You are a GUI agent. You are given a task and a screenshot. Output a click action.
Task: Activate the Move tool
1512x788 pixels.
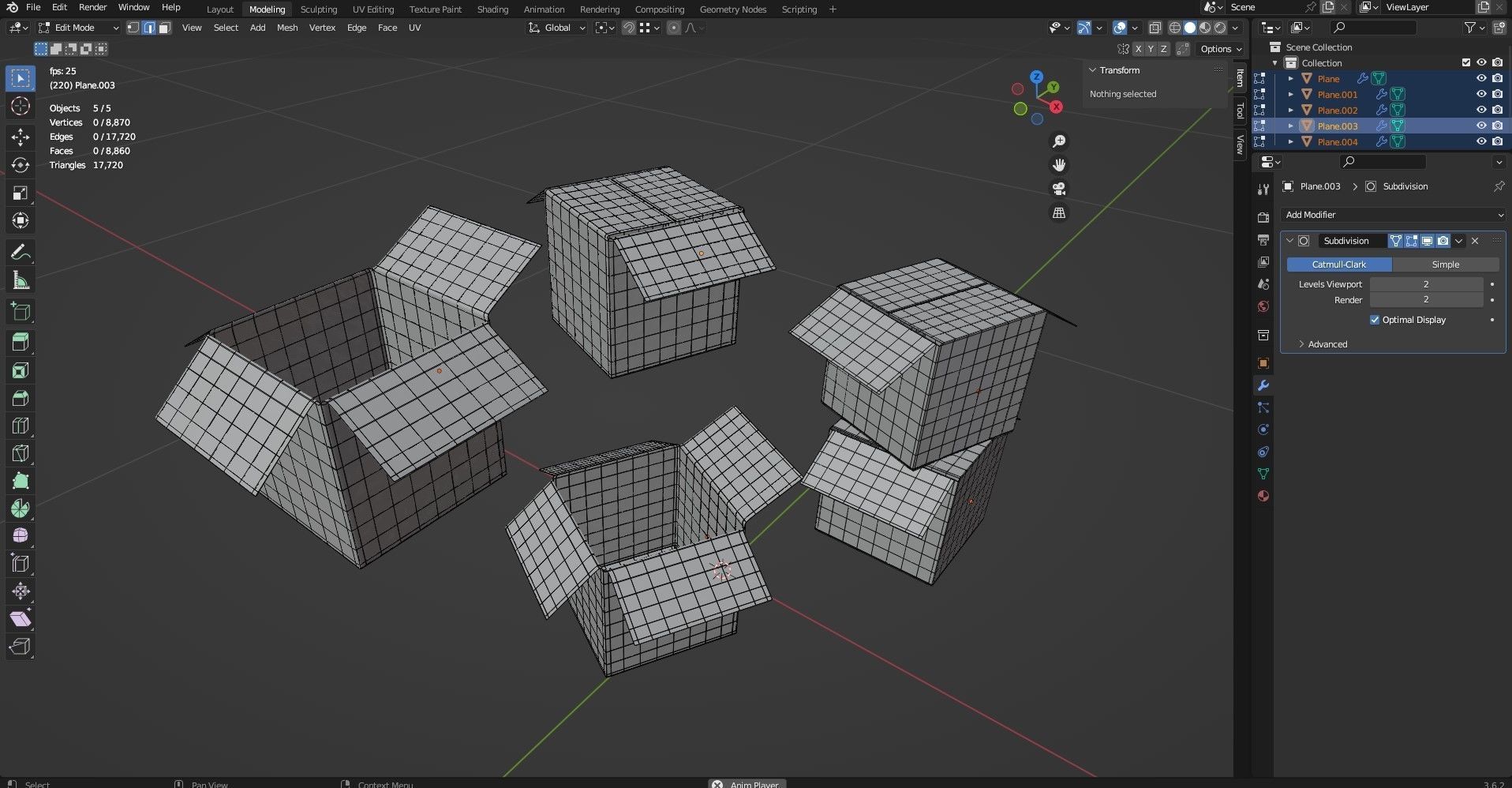tap(21, 137)
